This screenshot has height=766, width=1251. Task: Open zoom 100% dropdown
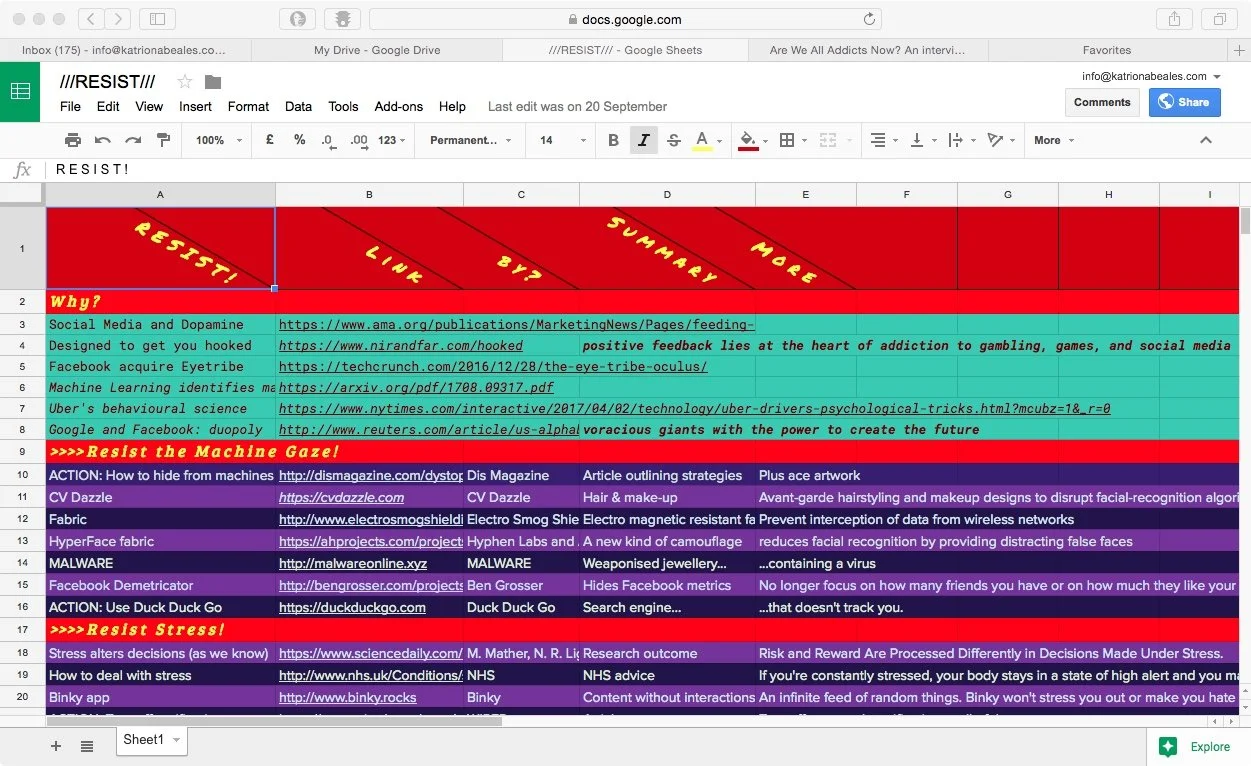coord(218,140)
